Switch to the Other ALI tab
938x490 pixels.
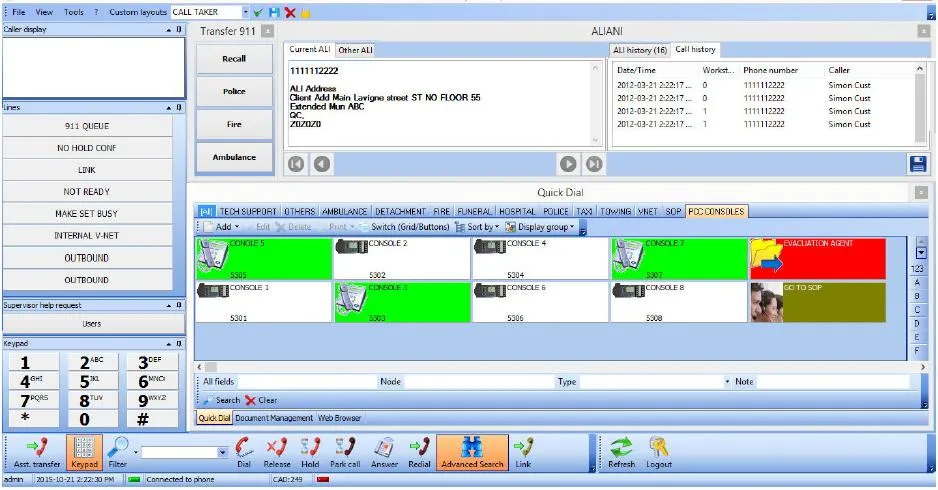[x=355, y=50]
